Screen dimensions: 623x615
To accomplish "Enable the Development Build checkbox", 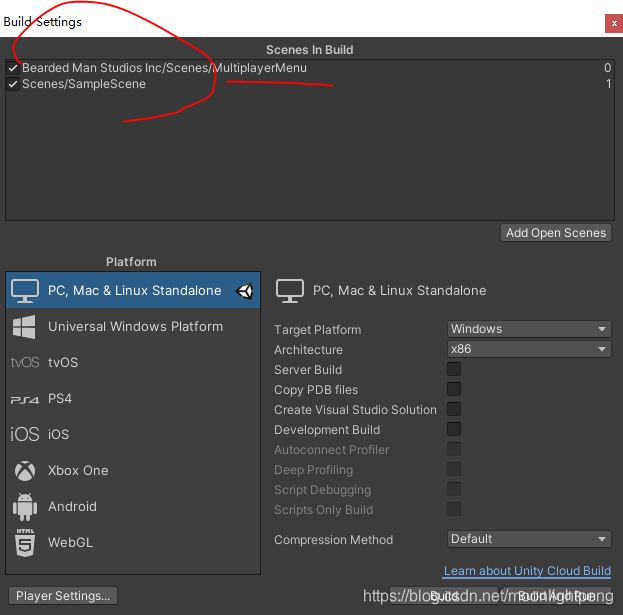I will [454, 429].
